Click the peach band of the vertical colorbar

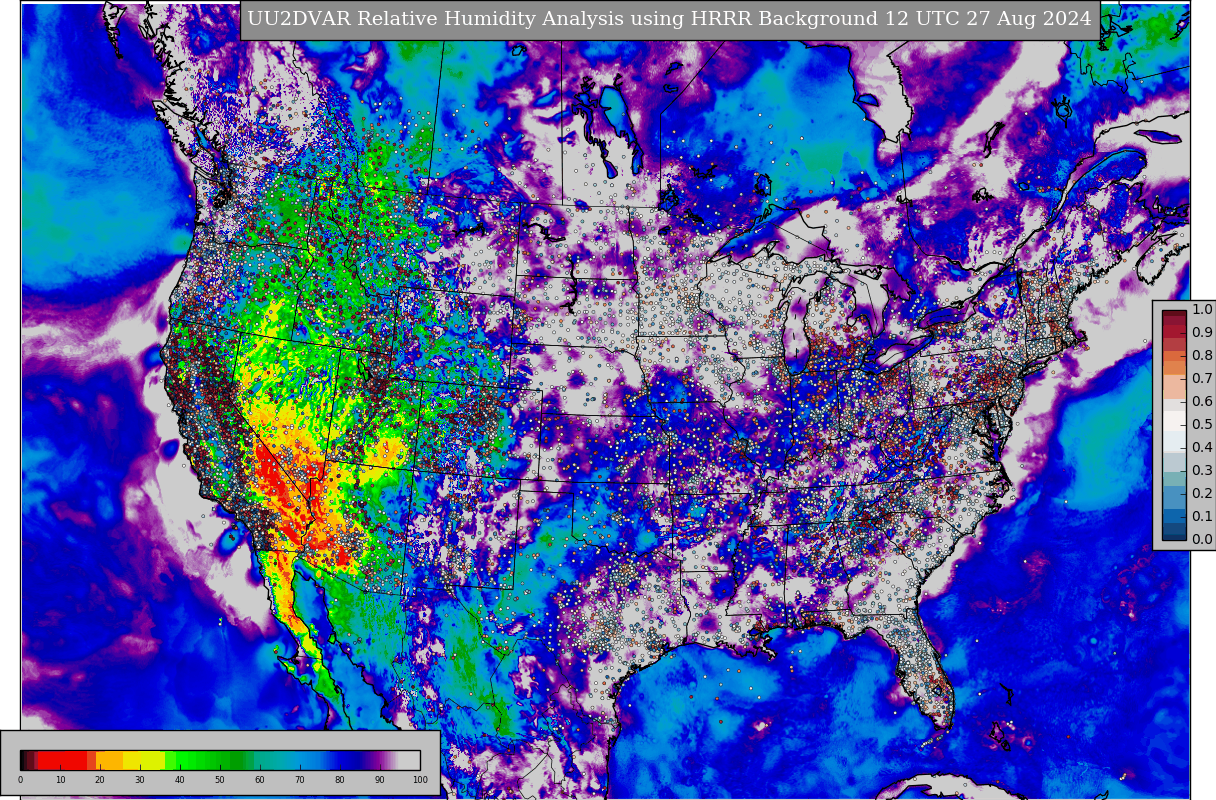(x=1174, y=387)
